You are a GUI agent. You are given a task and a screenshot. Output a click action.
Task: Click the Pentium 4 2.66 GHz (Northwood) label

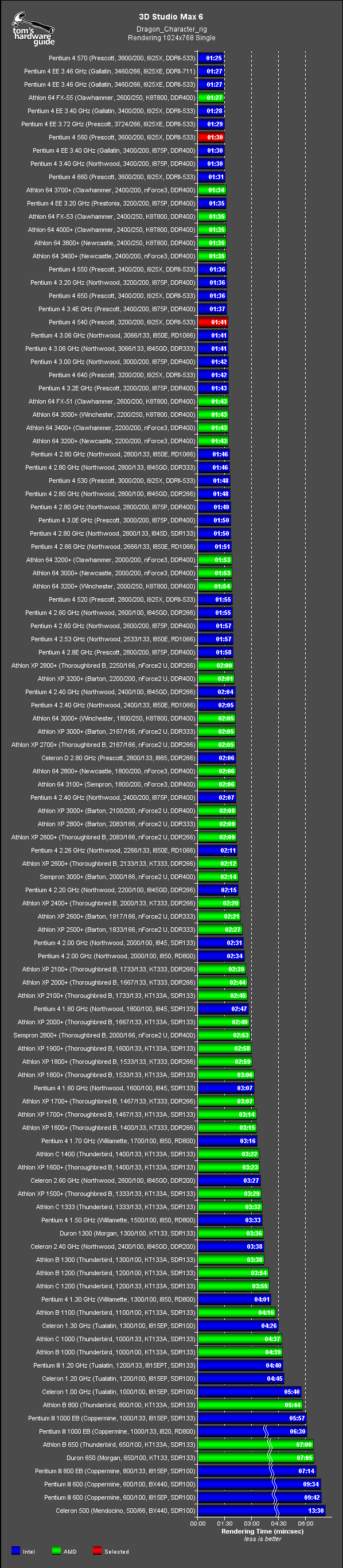pos(113,547)
